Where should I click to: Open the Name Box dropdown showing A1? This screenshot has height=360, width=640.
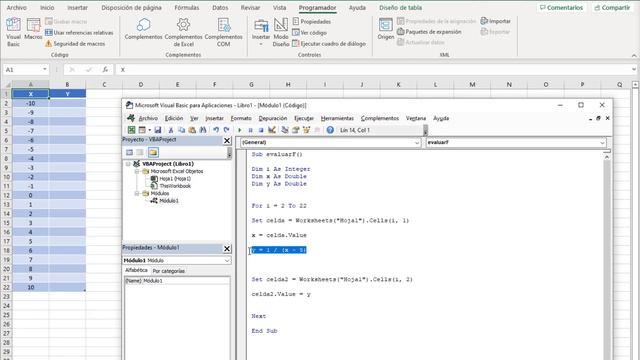point(44,69)
